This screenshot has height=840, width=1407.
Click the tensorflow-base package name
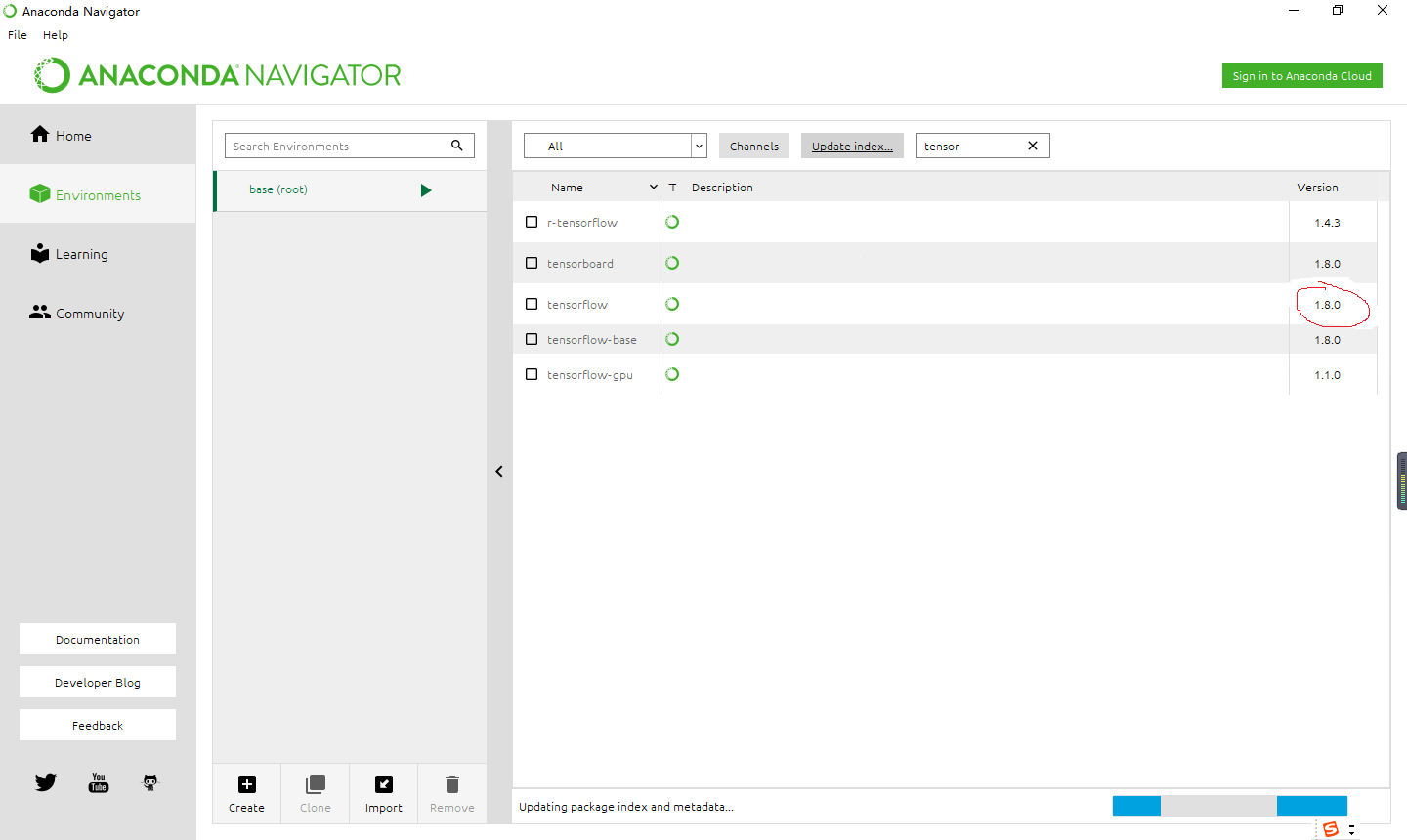592,340
